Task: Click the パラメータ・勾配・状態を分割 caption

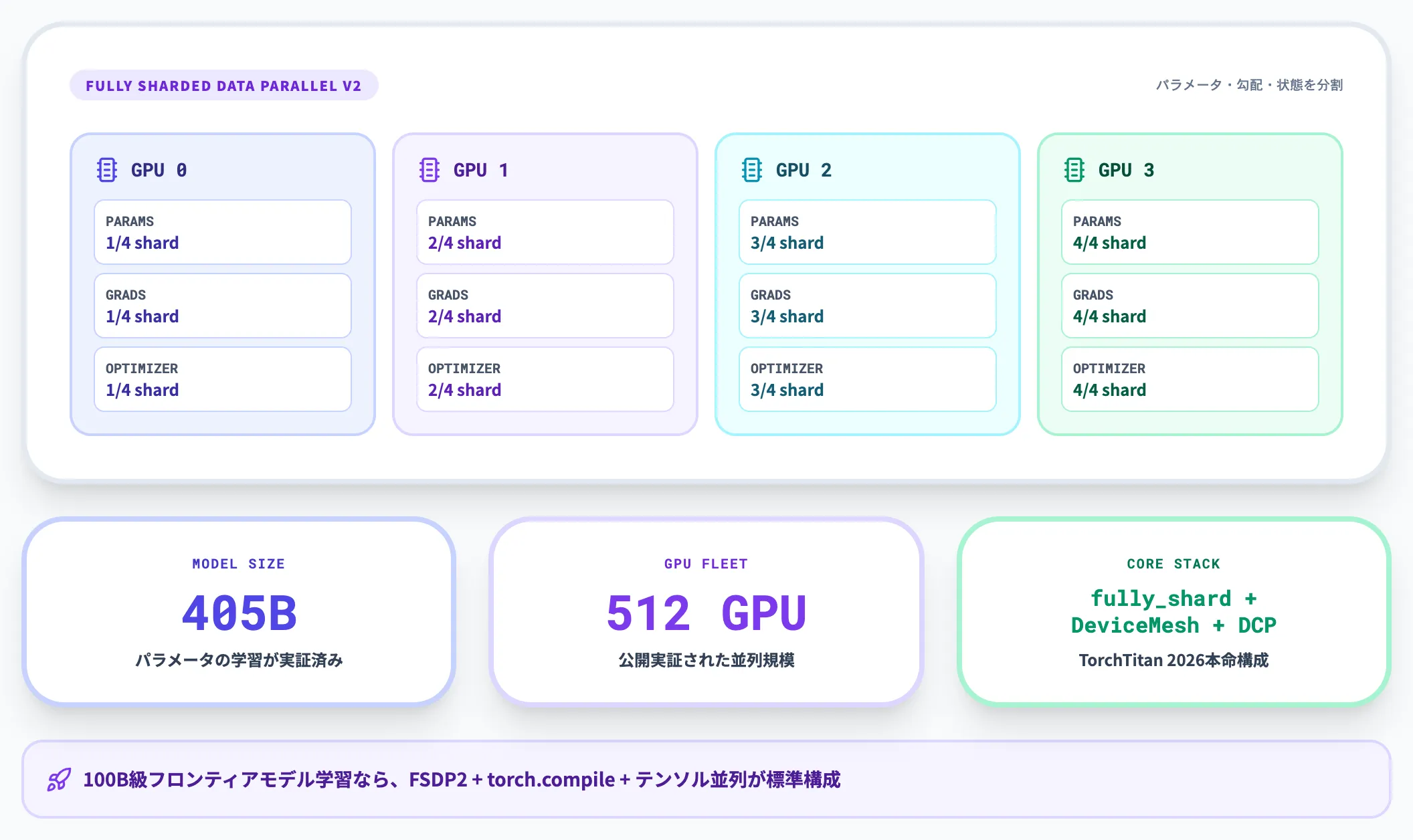Action: pyautogui.click(x=1249, y=85)
